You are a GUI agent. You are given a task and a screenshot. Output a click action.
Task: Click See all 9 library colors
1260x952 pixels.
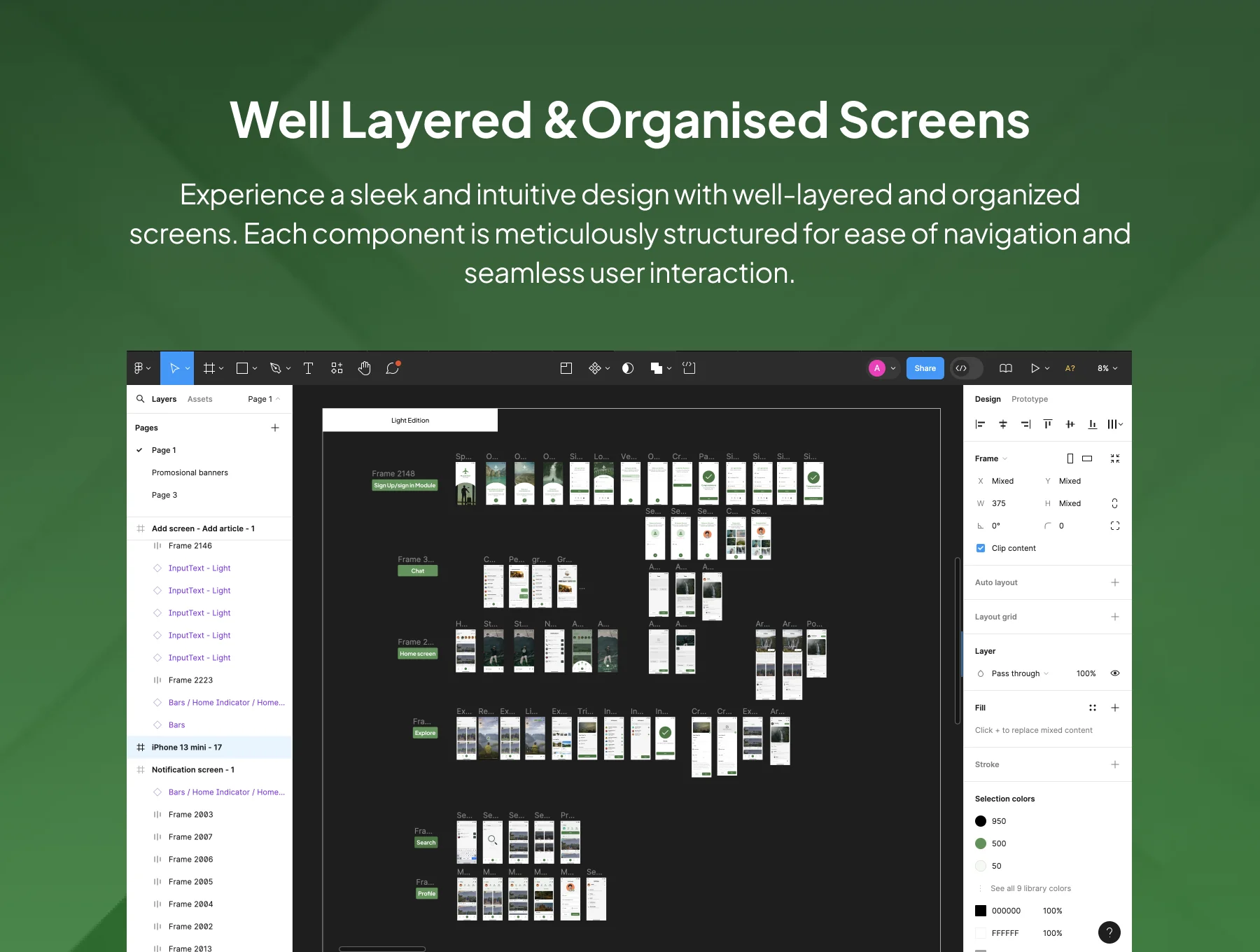pyautogui.click(x=1030, y=888)
